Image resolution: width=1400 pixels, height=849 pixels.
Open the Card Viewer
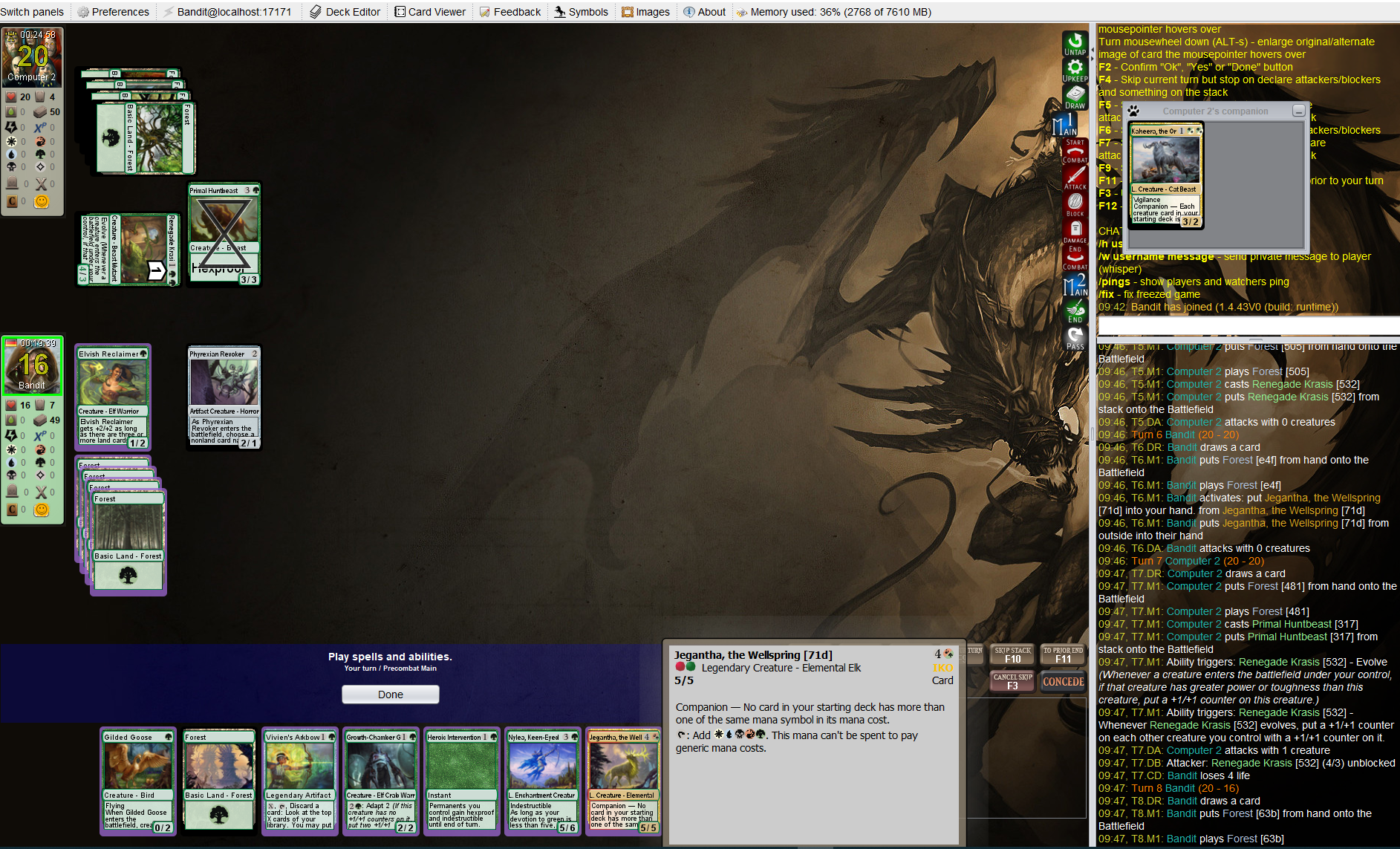pos(430,12)
